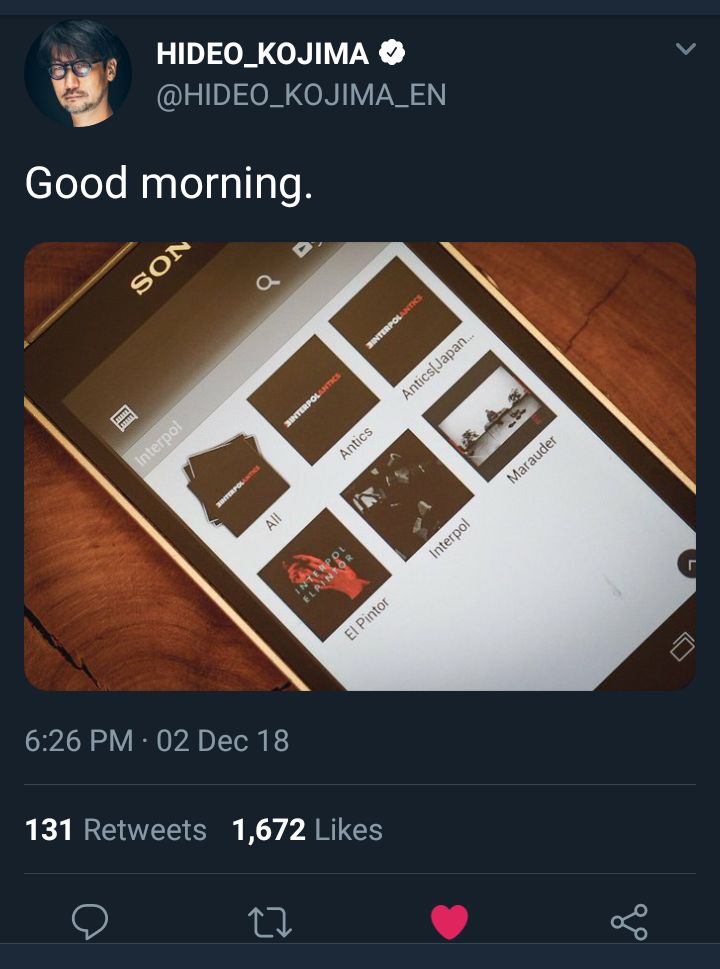Unlike the tweet with the heart
Screen dimensions: 720x969
click(449, 921)
